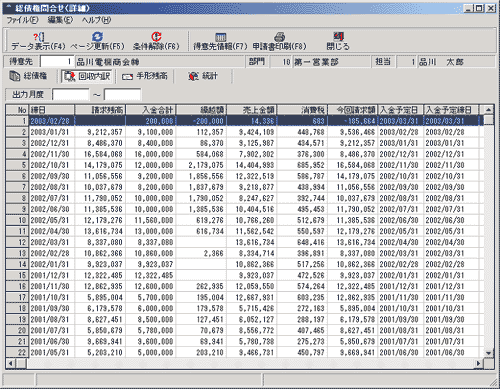Click the 消費税 cell 648,416
The height and width of the screenshot is (389, 500).
302,242
